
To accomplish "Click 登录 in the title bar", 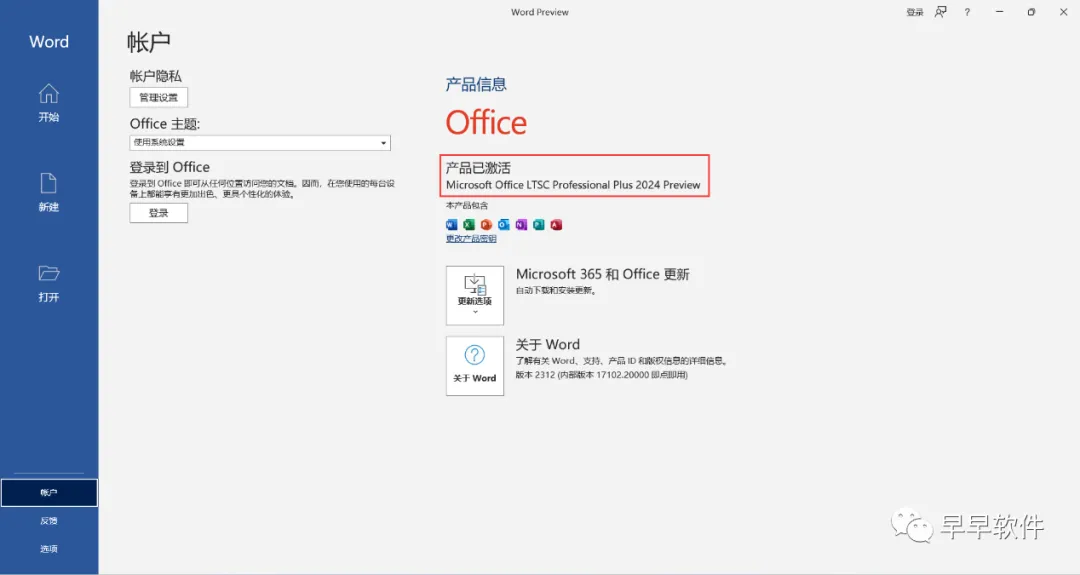I will pyautogui.click(x=915, y=12).
